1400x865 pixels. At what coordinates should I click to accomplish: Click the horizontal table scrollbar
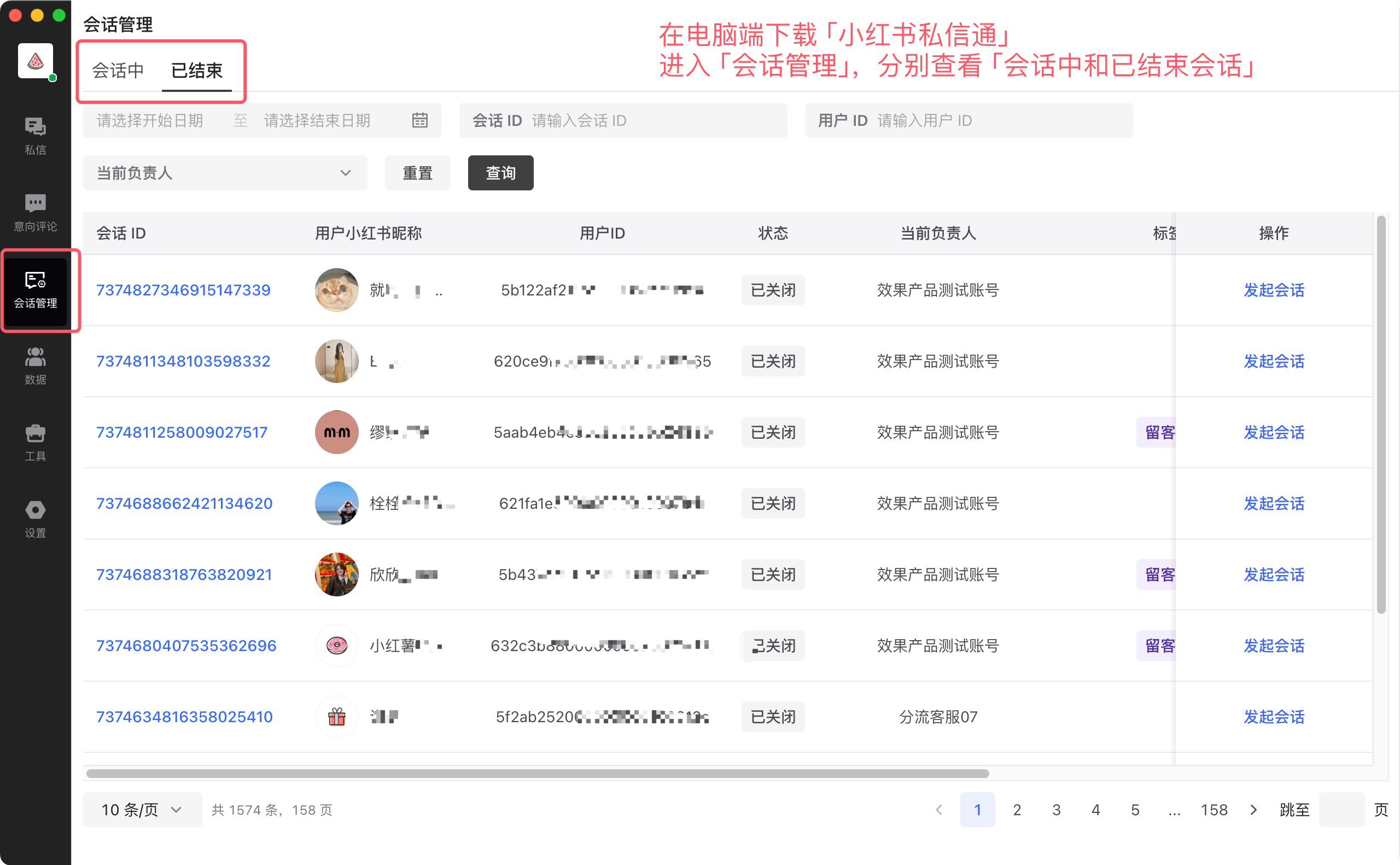[x=537, y=774]
